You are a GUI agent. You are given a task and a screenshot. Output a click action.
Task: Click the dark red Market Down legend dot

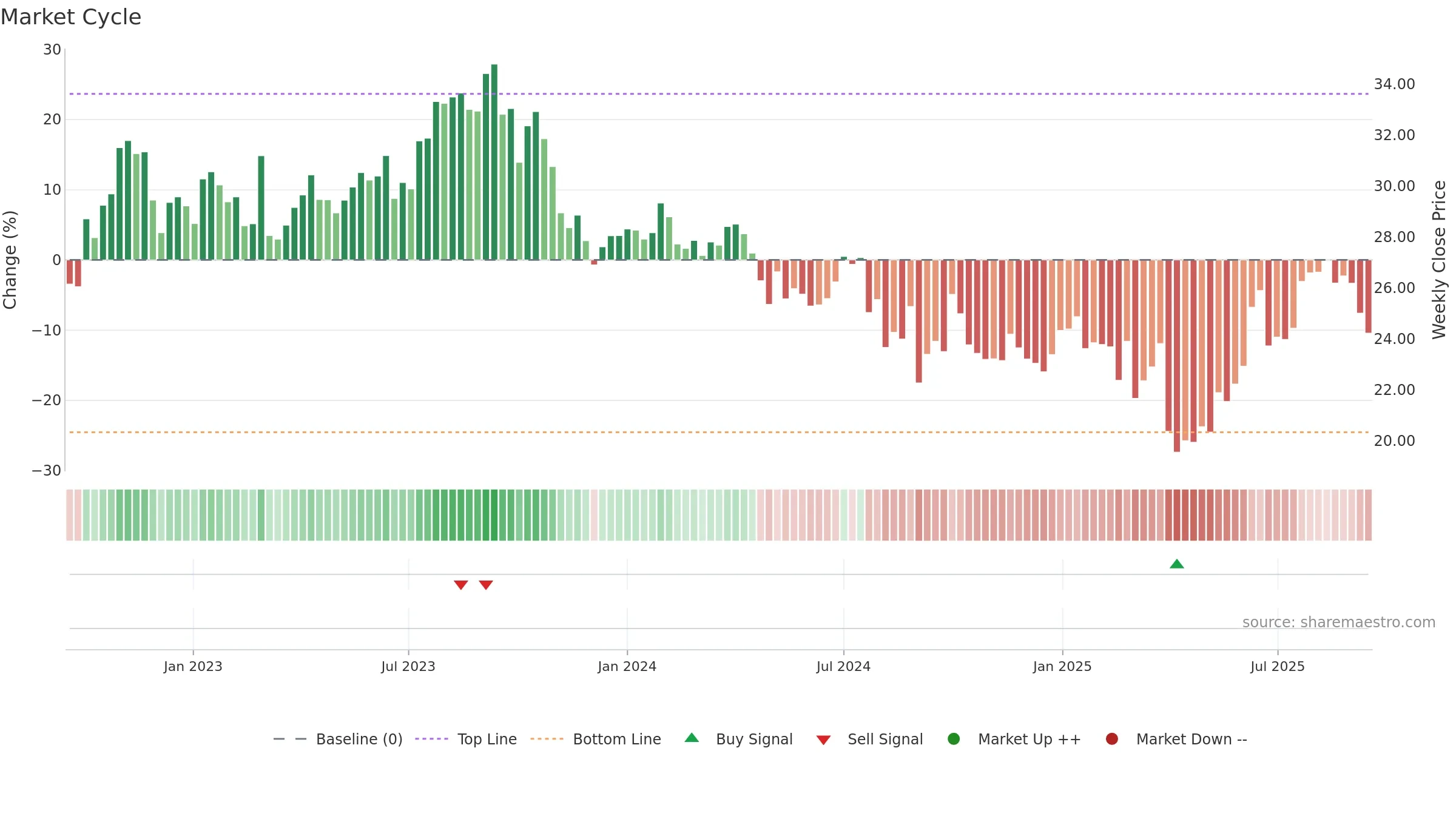pyautogui.click(x=1112, y=739)
